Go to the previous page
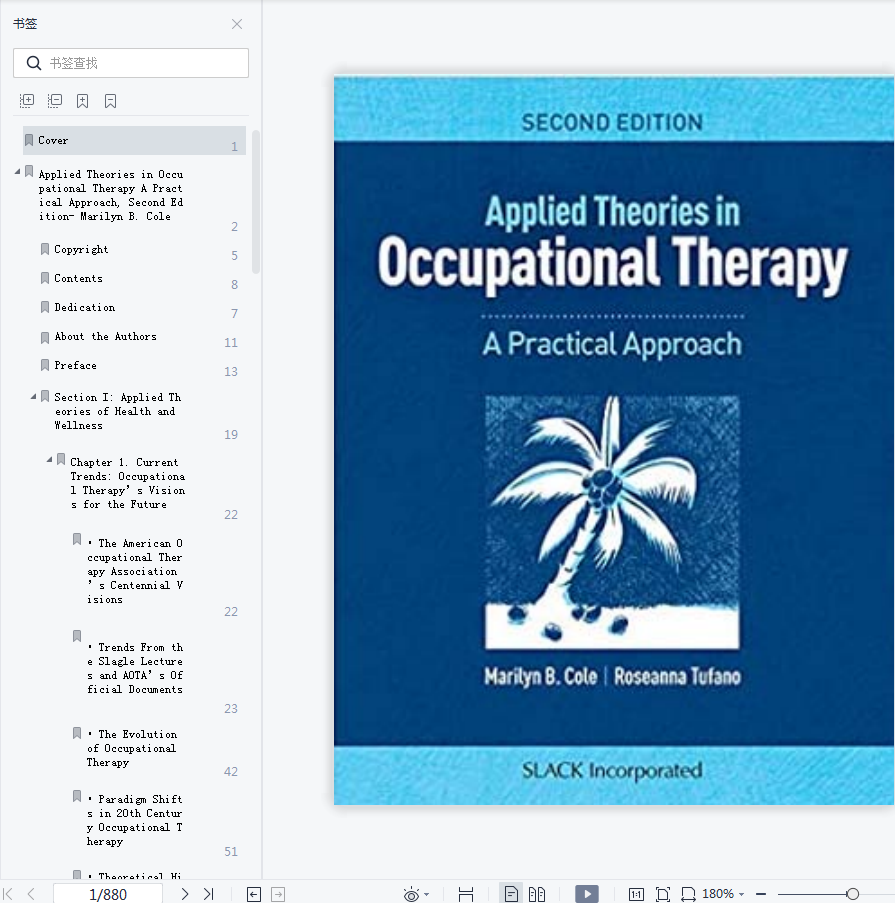This screenshot has width=895, height=903. click(31, 894)
